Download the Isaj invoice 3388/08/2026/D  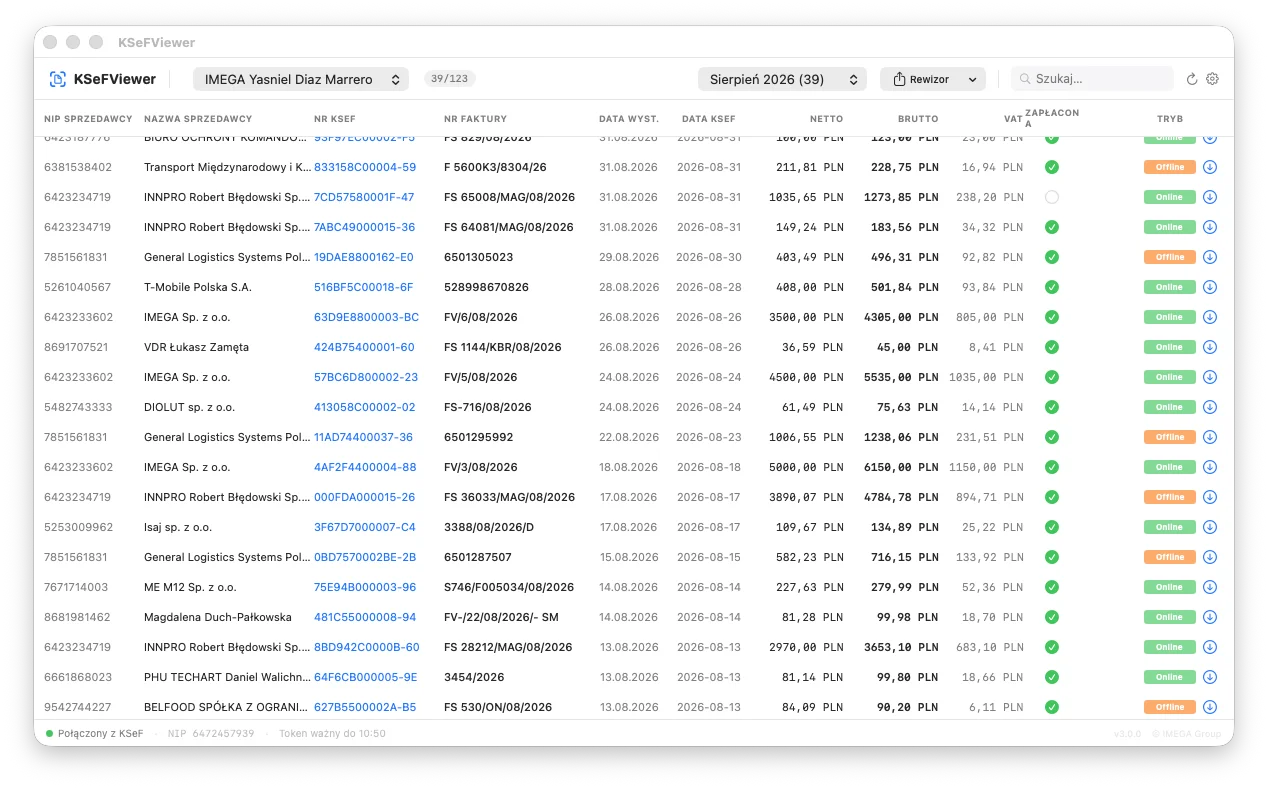(1210, 527)
